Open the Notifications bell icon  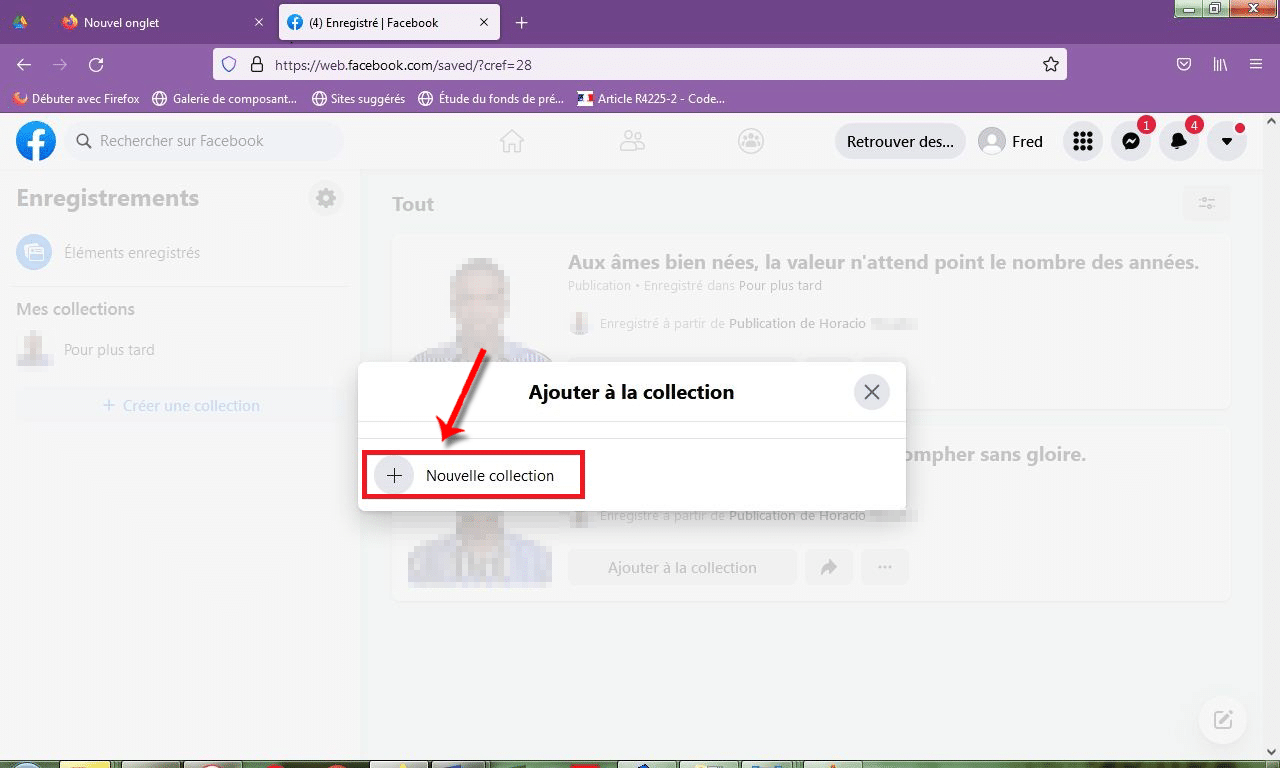point(1179,141)
